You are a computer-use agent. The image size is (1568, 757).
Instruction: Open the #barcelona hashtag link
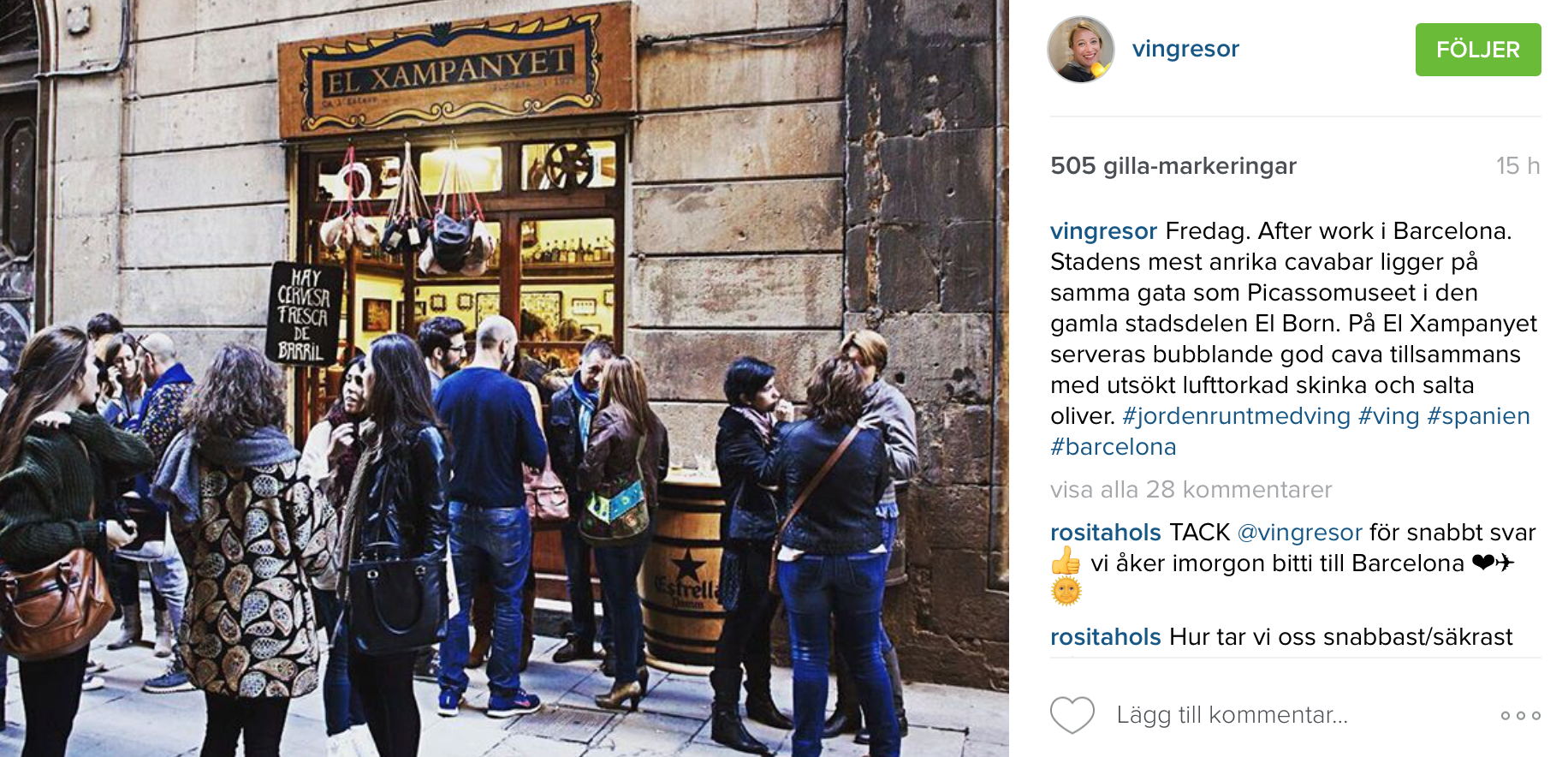[x=1114, y=447]
